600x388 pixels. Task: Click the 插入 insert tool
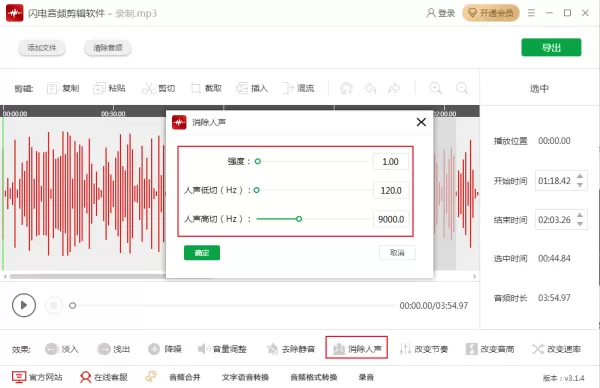click(x=252, y=88)
